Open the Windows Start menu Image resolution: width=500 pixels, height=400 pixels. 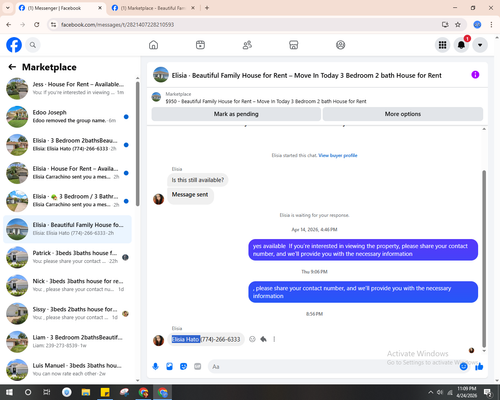tap(9, 392)
